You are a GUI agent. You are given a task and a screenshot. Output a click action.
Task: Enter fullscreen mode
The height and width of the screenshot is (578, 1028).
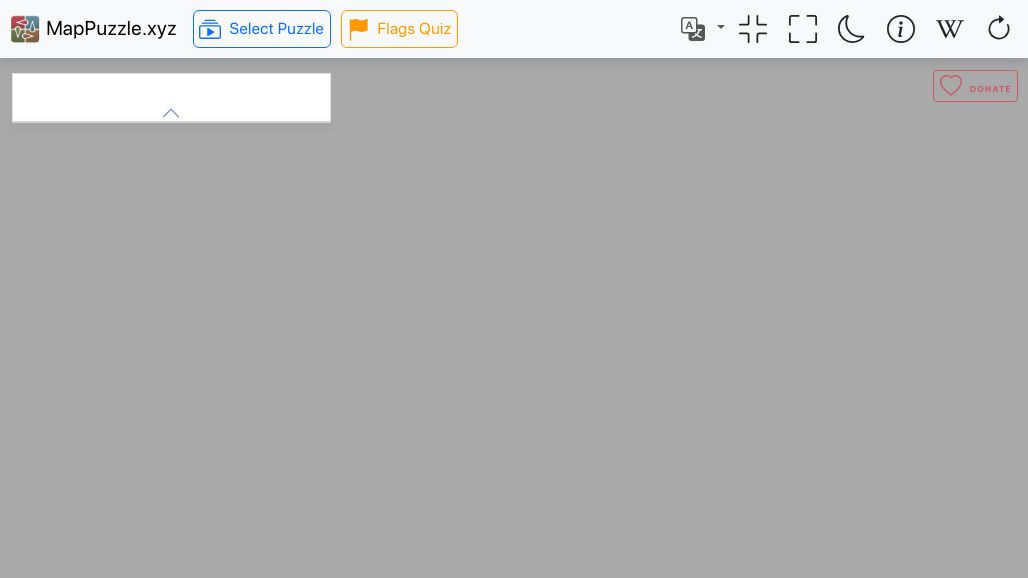coord(802,29)
